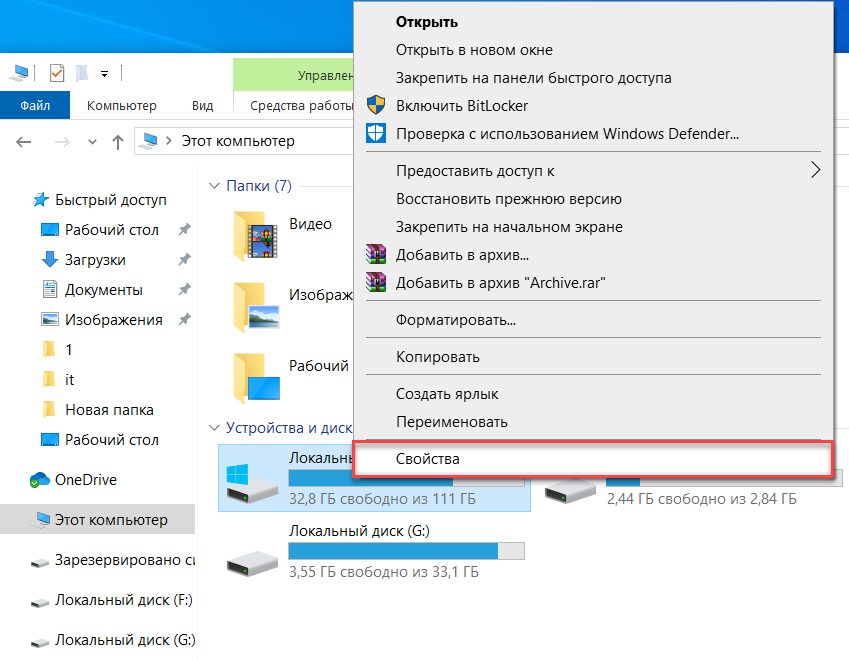Click the Properties checkmark quick-access icon
This screenshot has width=849, height=661.
57,73
